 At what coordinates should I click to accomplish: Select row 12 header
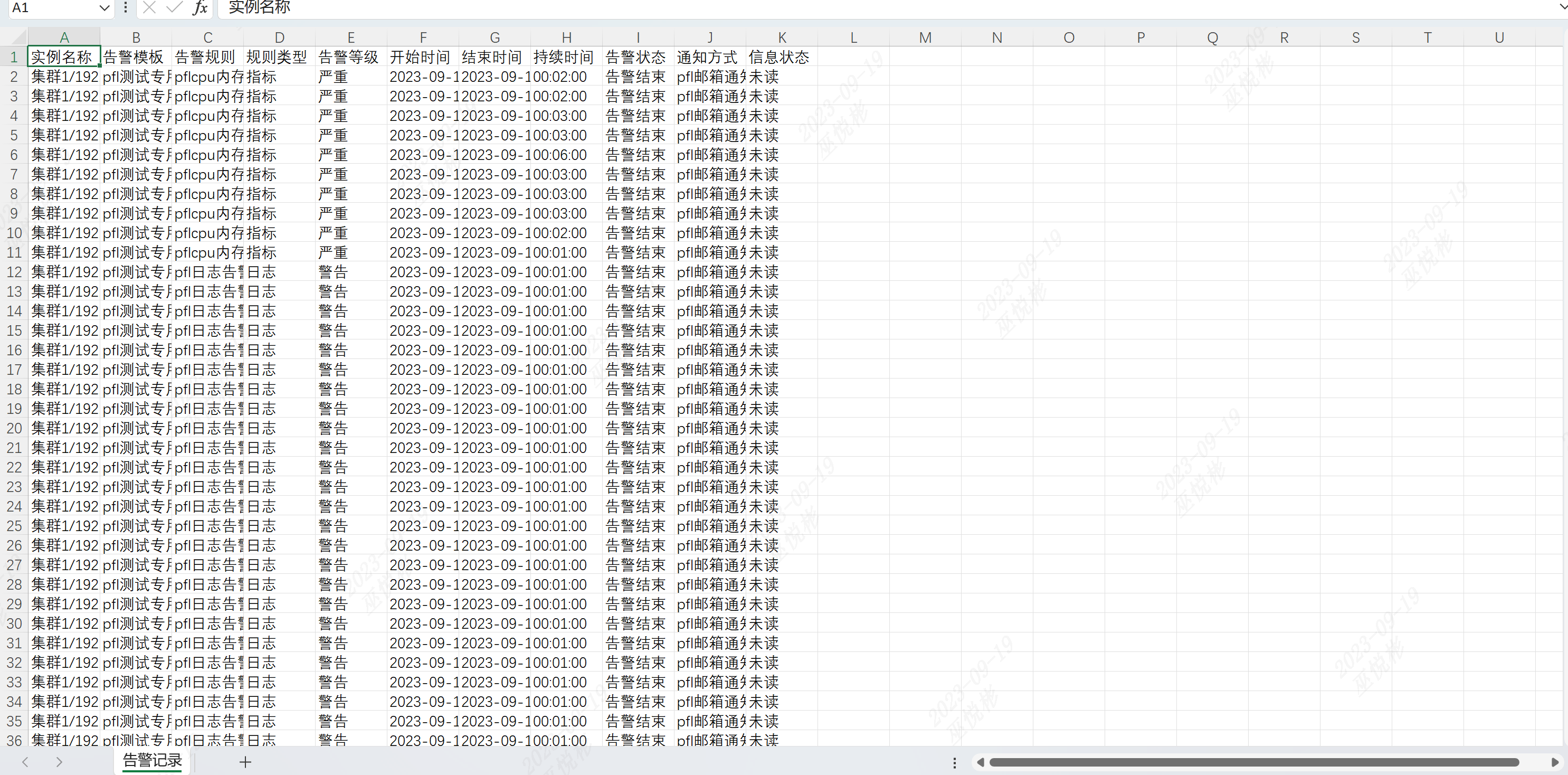tap(14, 272)
